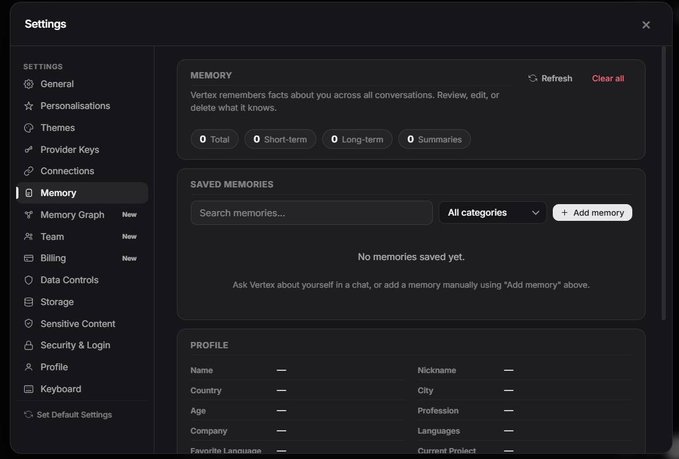Click the Set Default Settings reset icon
679x459 pixels.
pyautogui.click(x=29, y=414)
